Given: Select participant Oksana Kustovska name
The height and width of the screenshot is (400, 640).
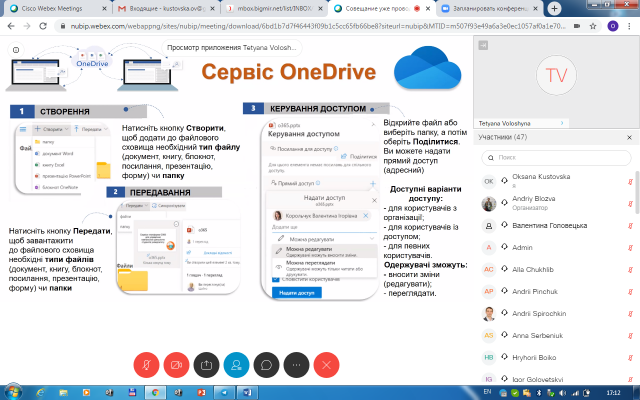Looking at the screenshot, I should [541, 177].
